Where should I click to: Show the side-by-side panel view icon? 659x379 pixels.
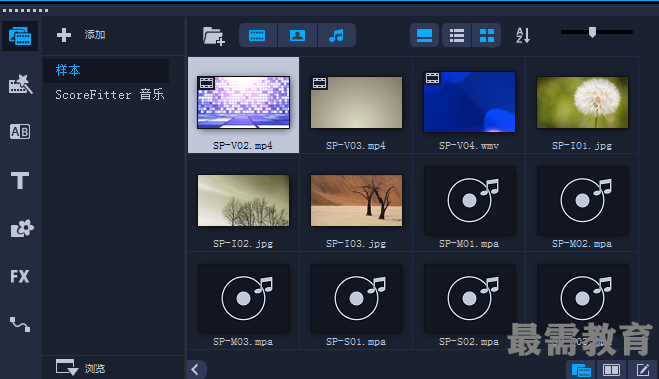coord(611,370)
